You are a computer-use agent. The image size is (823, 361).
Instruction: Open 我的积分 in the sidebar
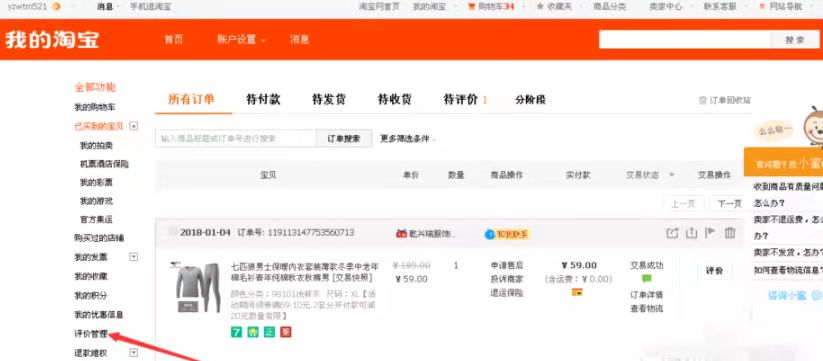click(91, 295)
